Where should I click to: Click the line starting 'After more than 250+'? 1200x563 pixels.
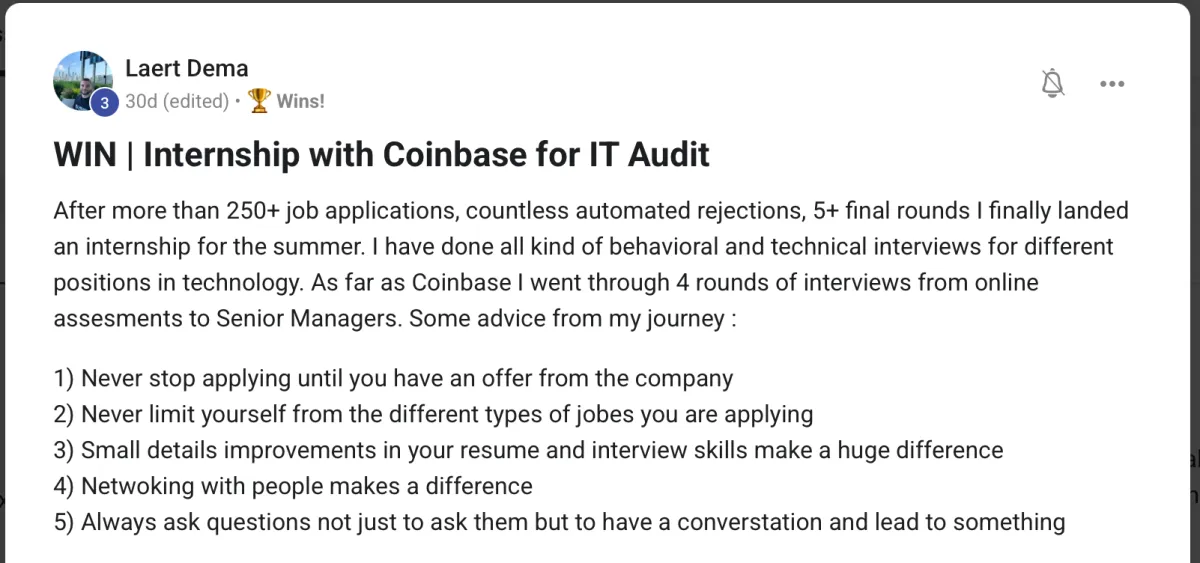coord(591,211)
